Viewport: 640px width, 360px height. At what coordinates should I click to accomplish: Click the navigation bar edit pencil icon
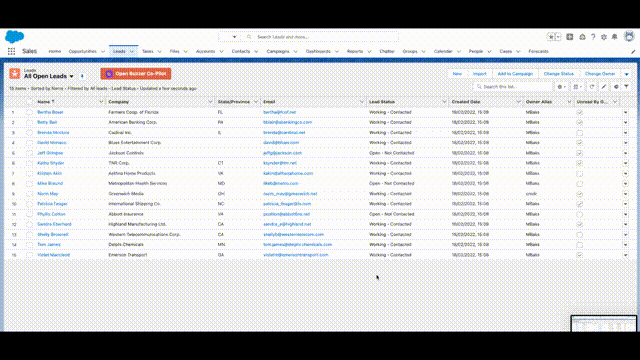pos(633,51)
